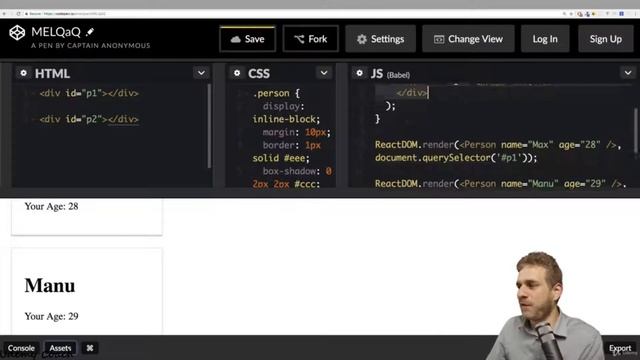Open HTML editor settings gear

click(x=23, y=73)
